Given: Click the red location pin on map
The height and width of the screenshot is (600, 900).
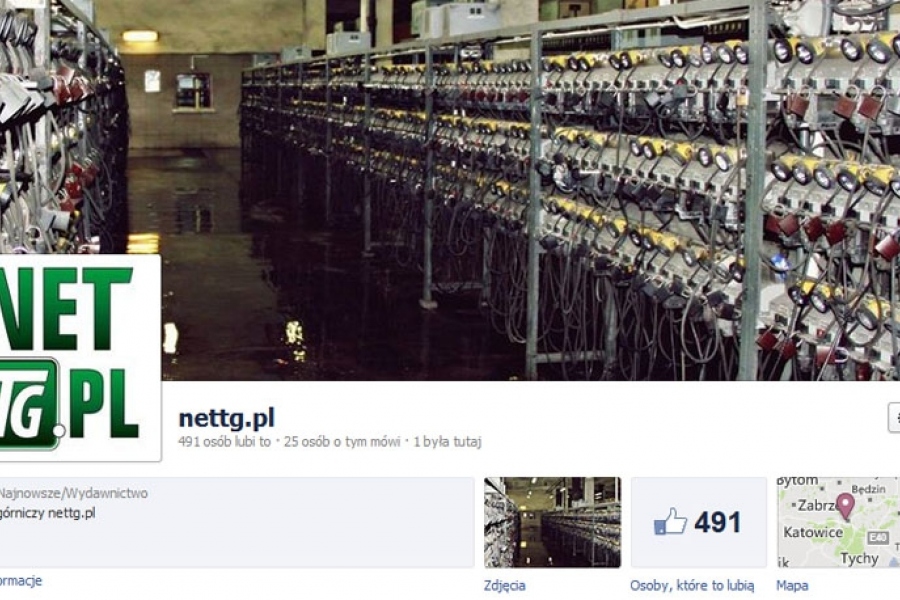Looking at the screenshot, I should [x=845, y=506].
